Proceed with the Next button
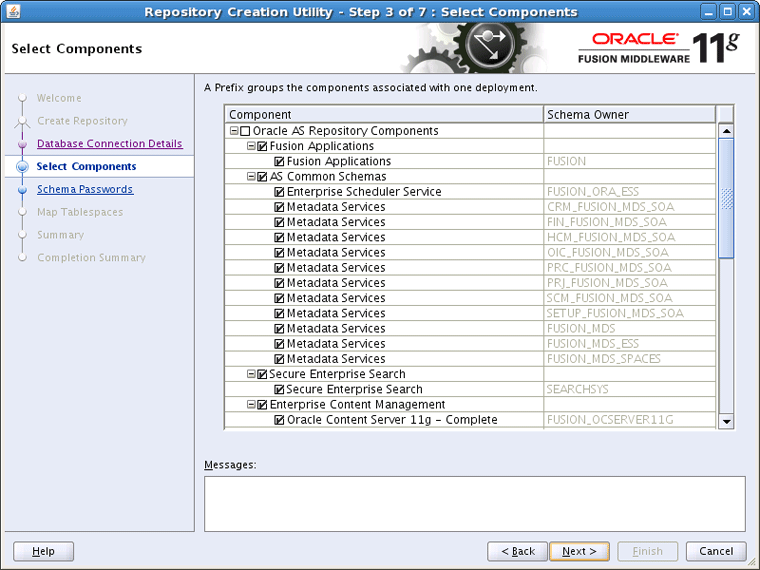Screen dimensions: 760x570 [579, 551]
